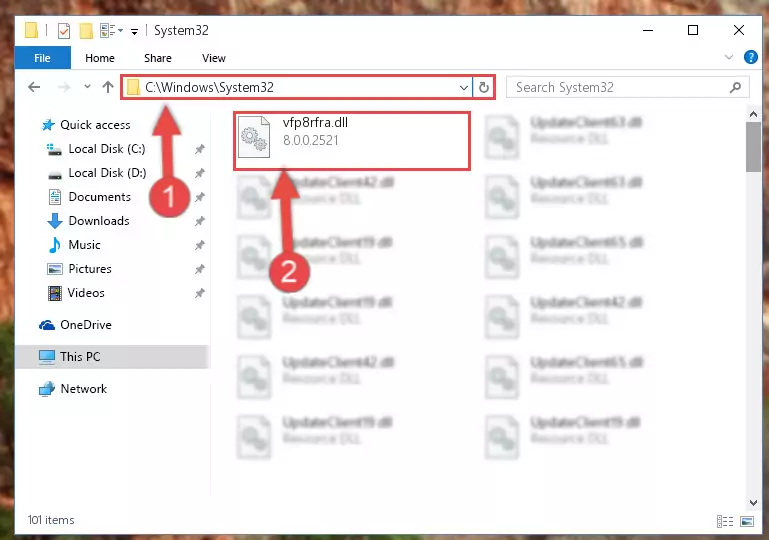Click the New folder icon in the quick access toolbar
Screen dimensions: 769x540
click(x=86, y=30)
